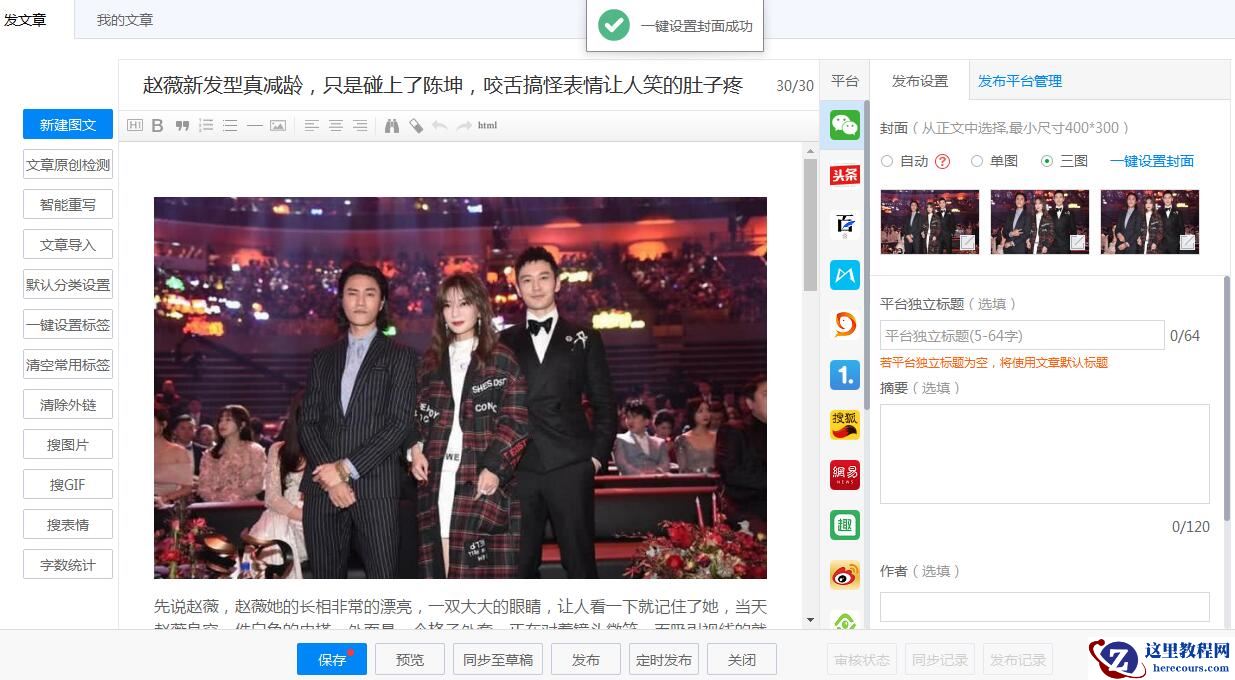
Task: Switch to the 我的文章 tab
Action: coord(125,20)
